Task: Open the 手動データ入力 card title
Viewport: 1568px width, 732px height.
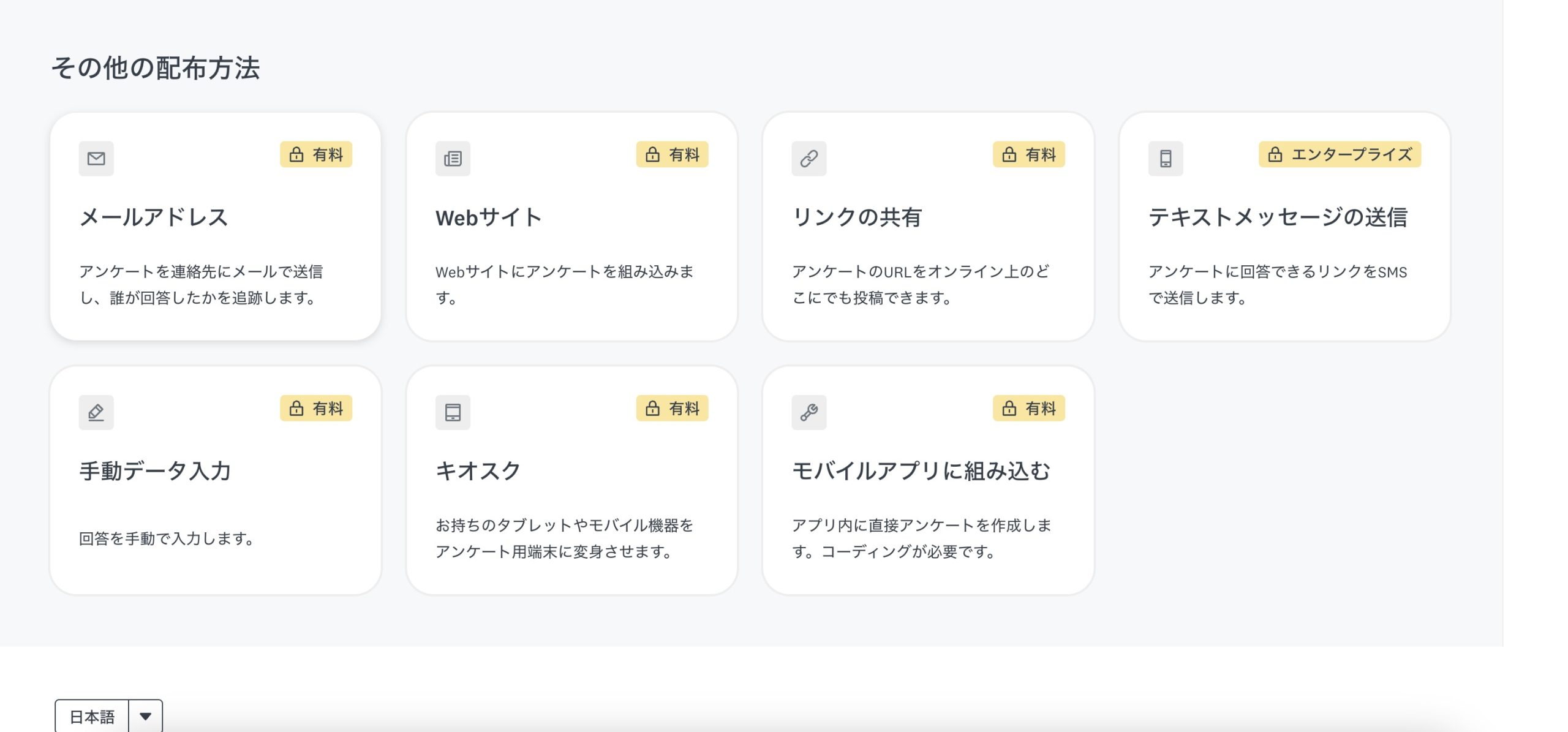Action: [x=155, y=471]
